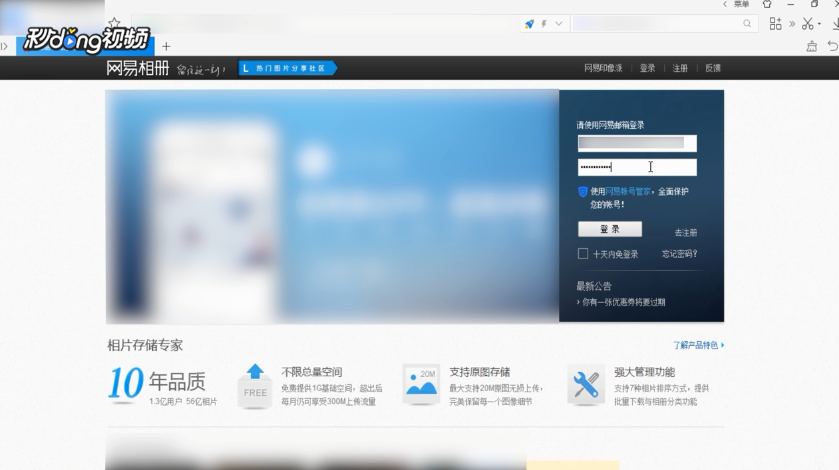Click the 网易帐号管家 link
Viewport: 839px width, 470px height.
click(628, 191)
